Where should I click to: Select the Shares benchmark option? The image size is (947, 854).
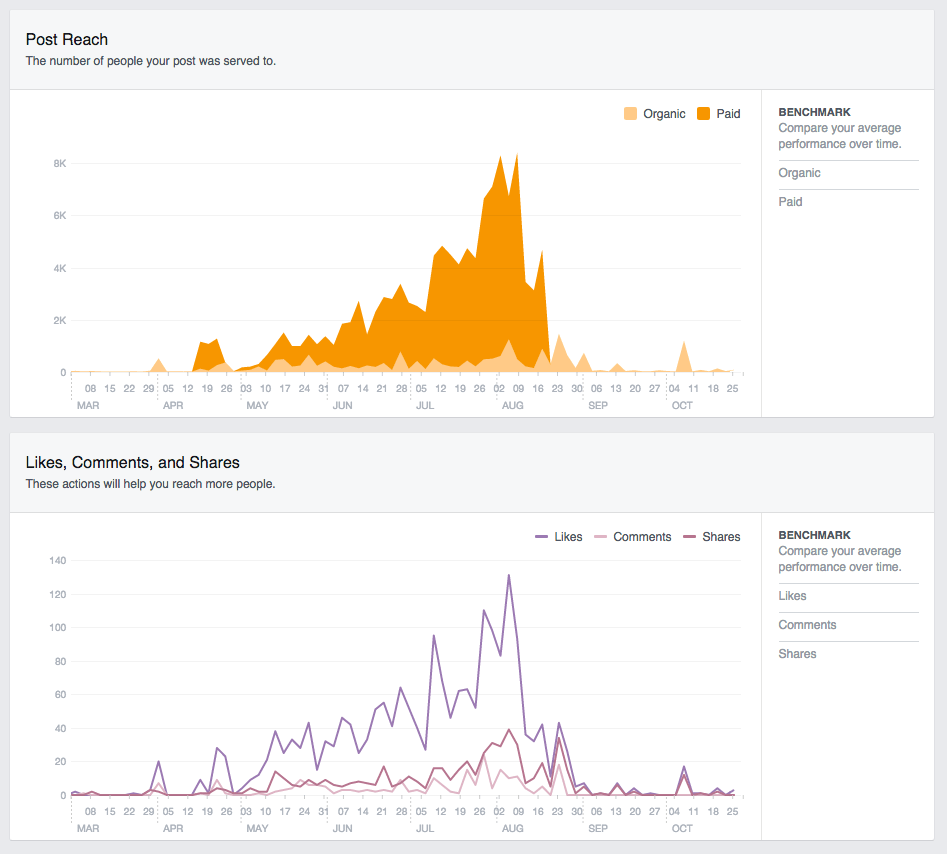[x=797, y=654]
